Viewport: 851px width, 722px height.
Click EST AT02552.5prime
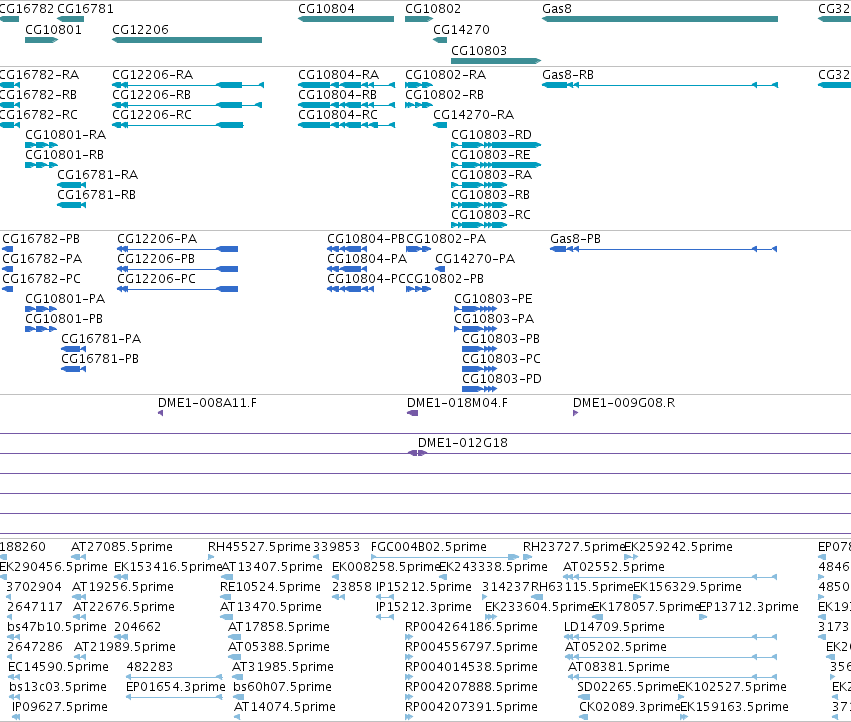614,567
